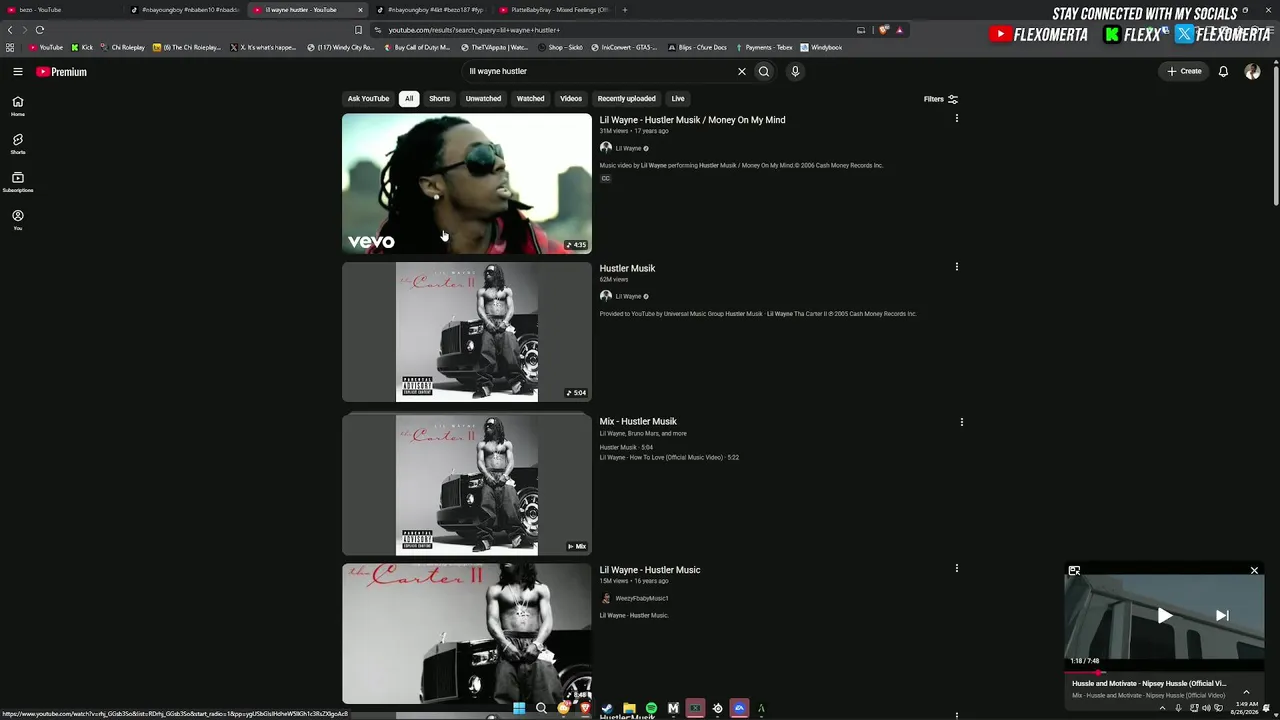Open more actions for Hustler Musik 62M views result

(957, 267)
